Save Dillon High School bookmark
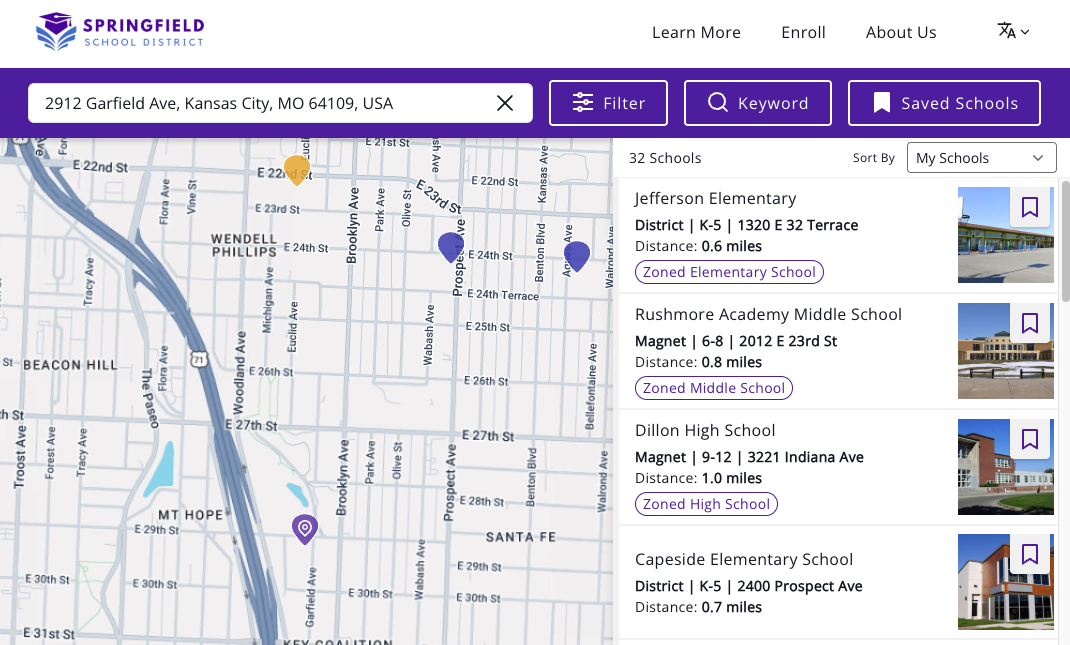 click(x=1030, y=439)
